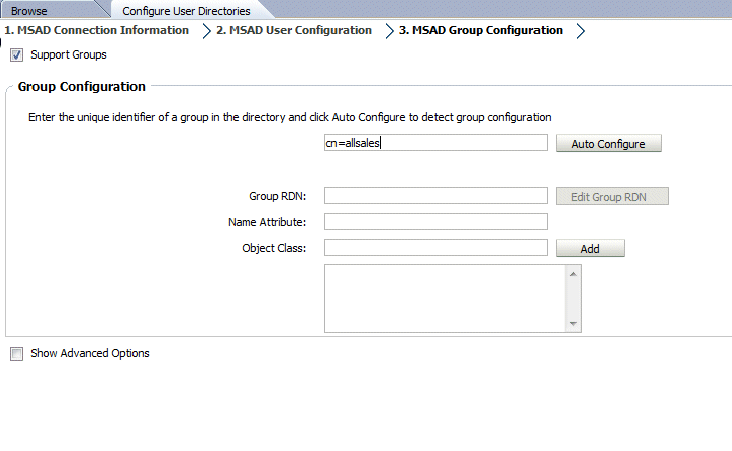The width and height of the screenshot is (732, 451).
Task: Click the Edit Group RDN button
Action: tap(611, 196)
